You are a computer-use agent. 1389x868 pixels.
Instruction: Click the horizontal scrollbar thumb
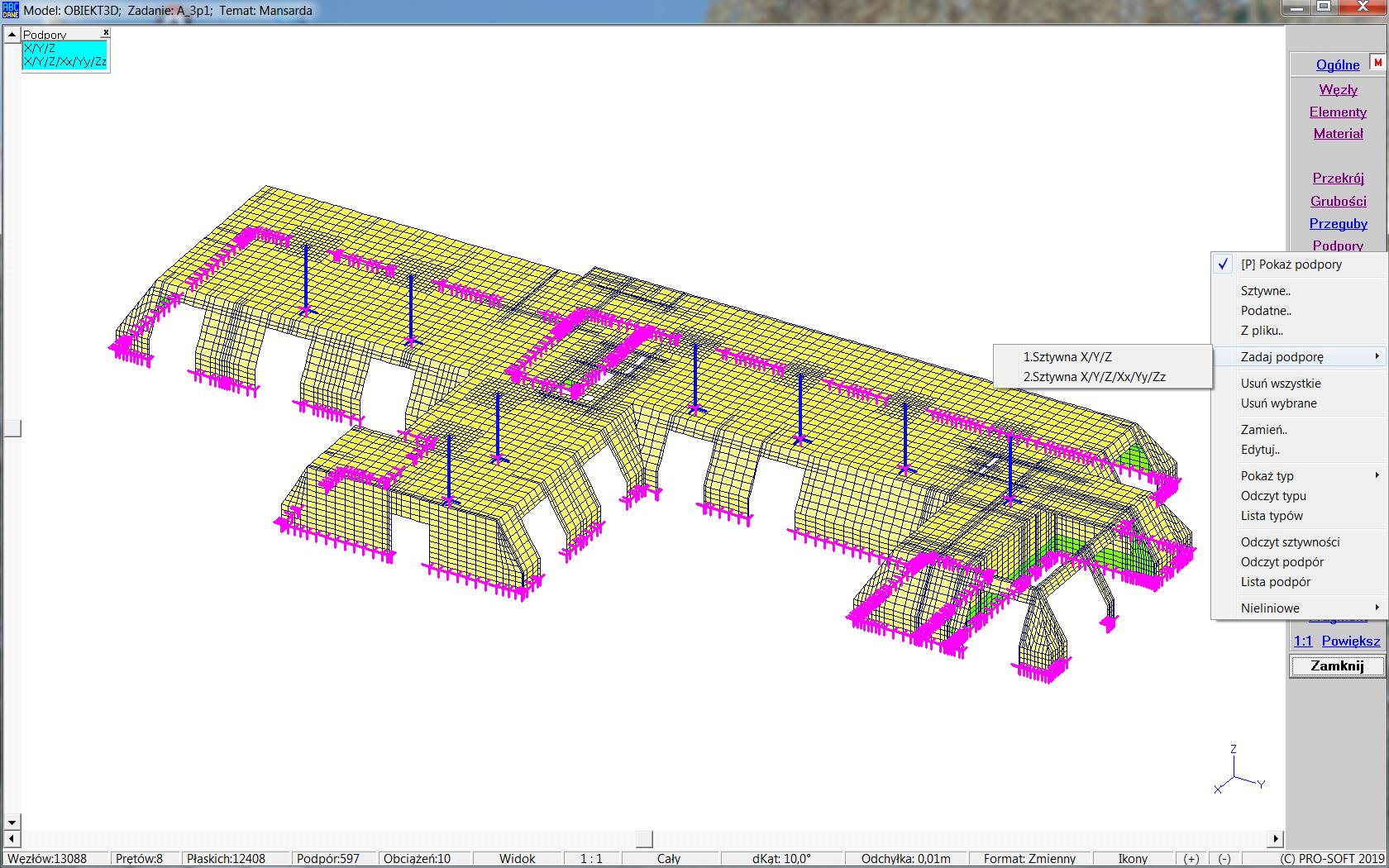click(x=644, y=839)
